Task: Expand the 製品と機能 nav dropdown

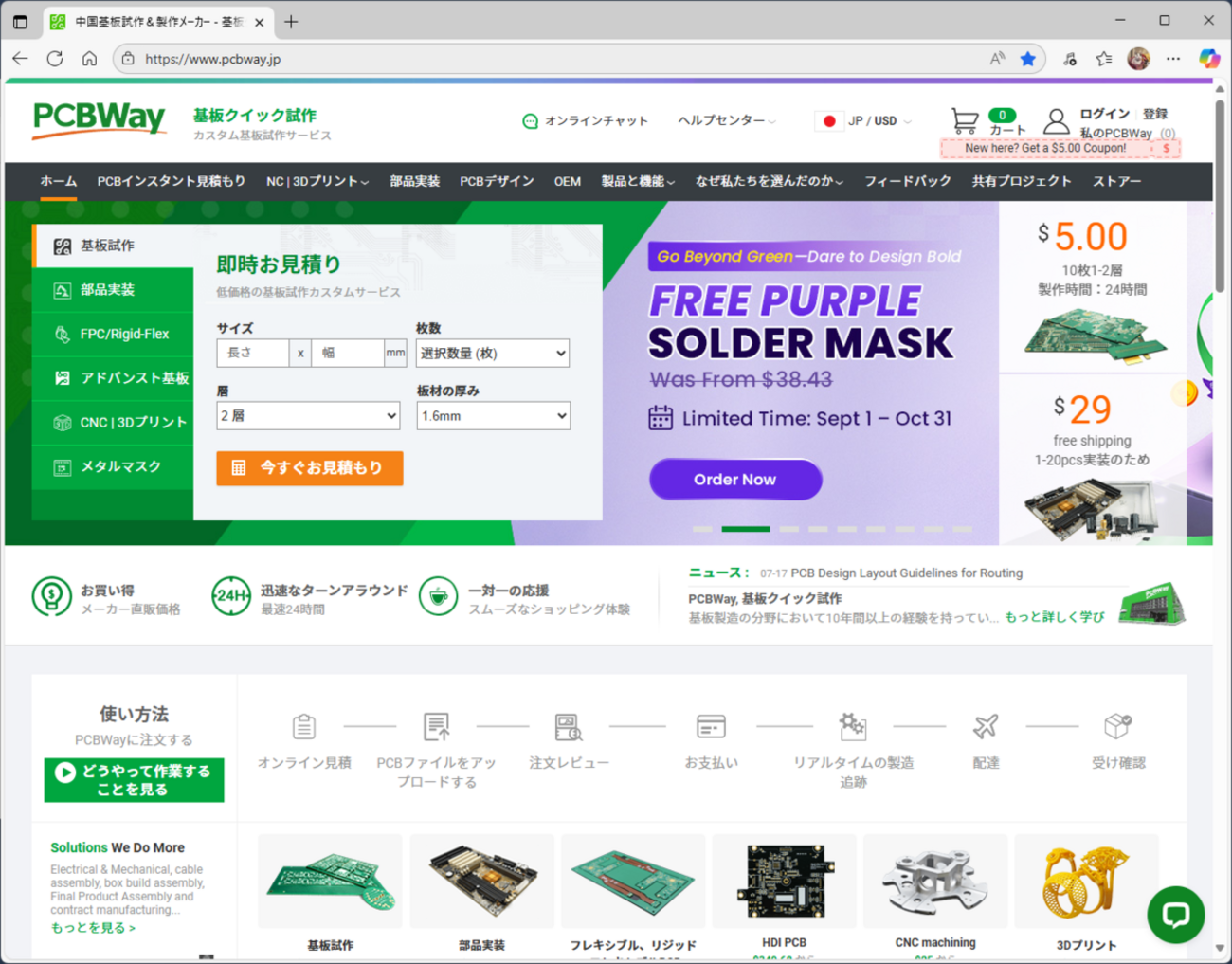Action: [638, 181]
